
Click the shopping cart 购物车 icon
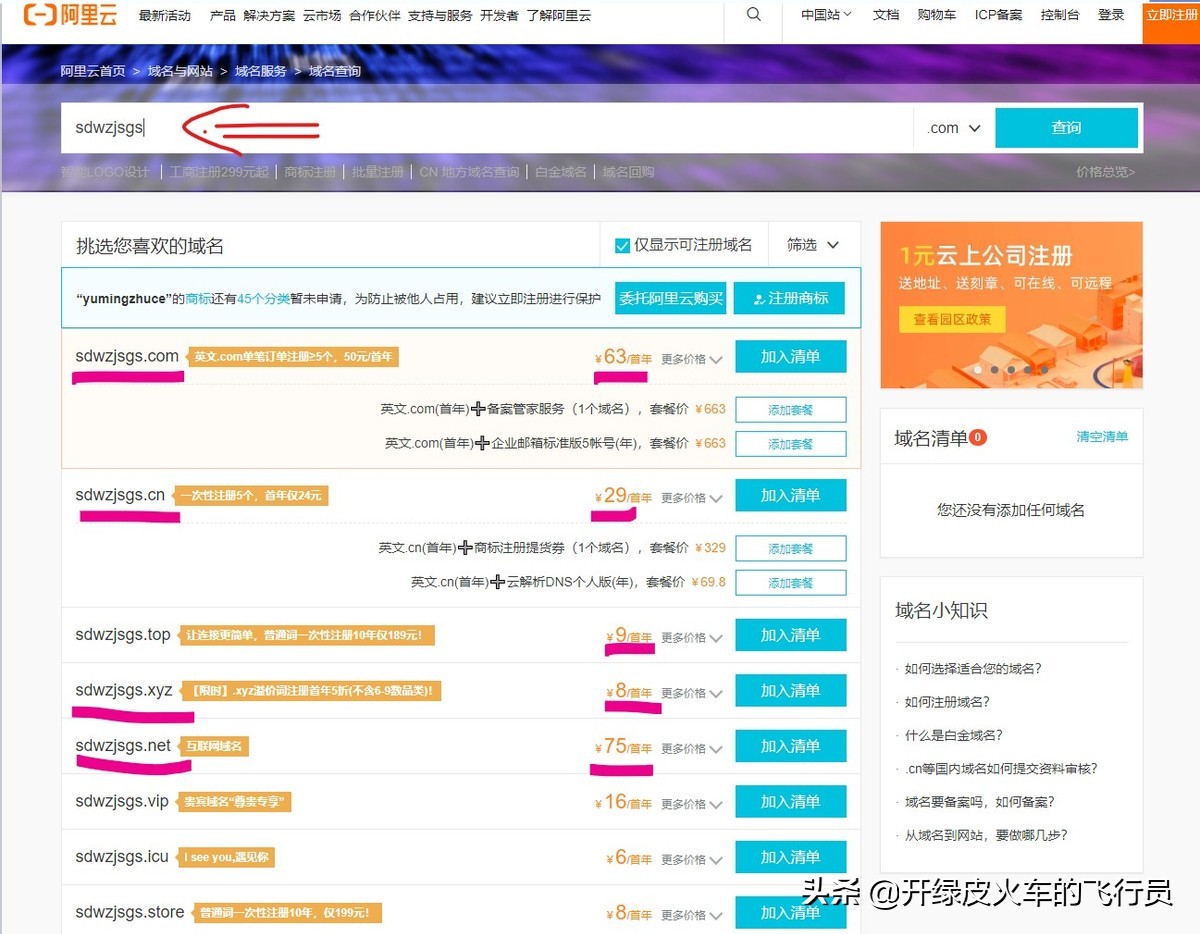pos(936,15)
